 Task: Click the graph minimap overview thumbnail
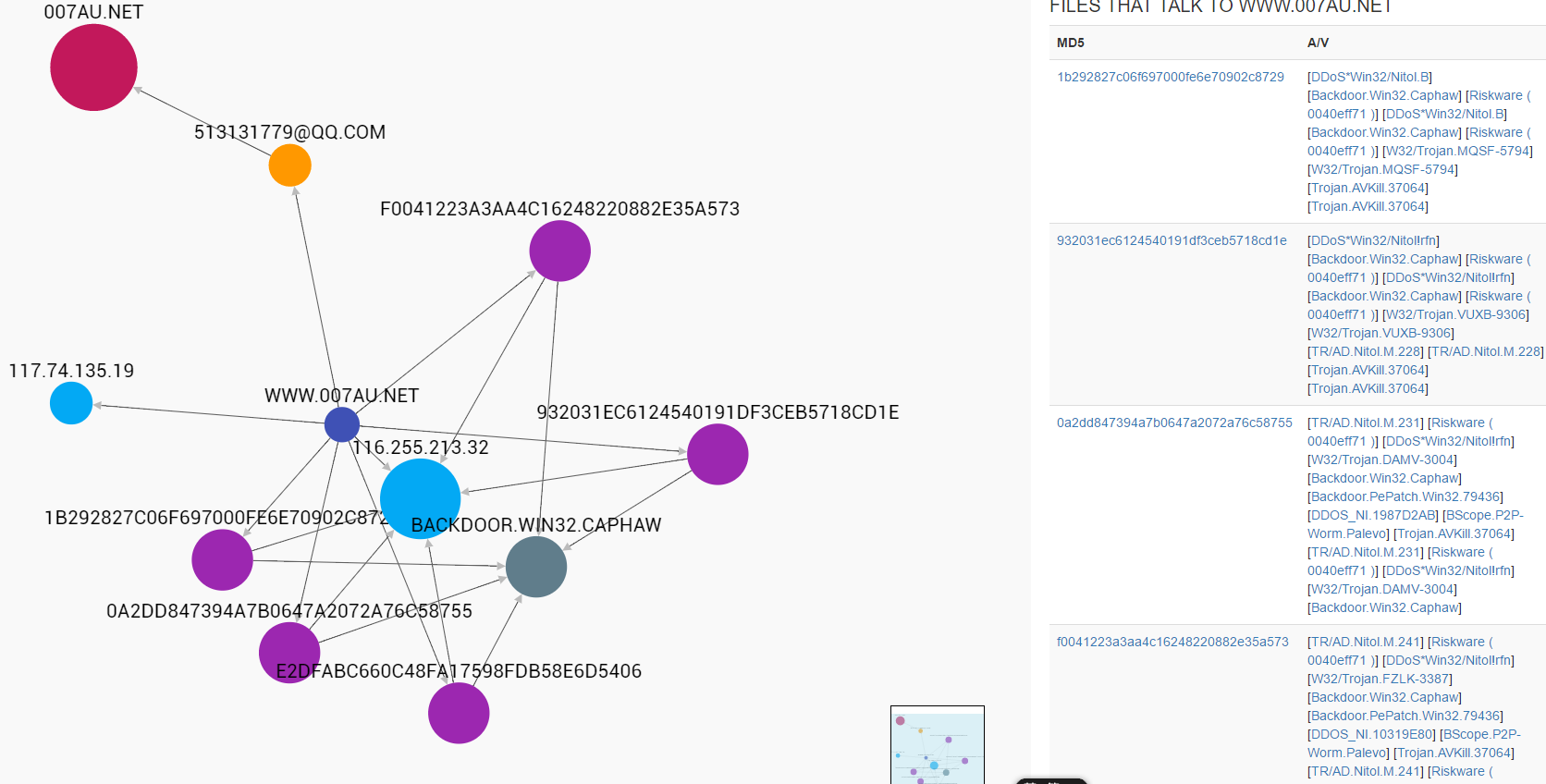point(938,745)
